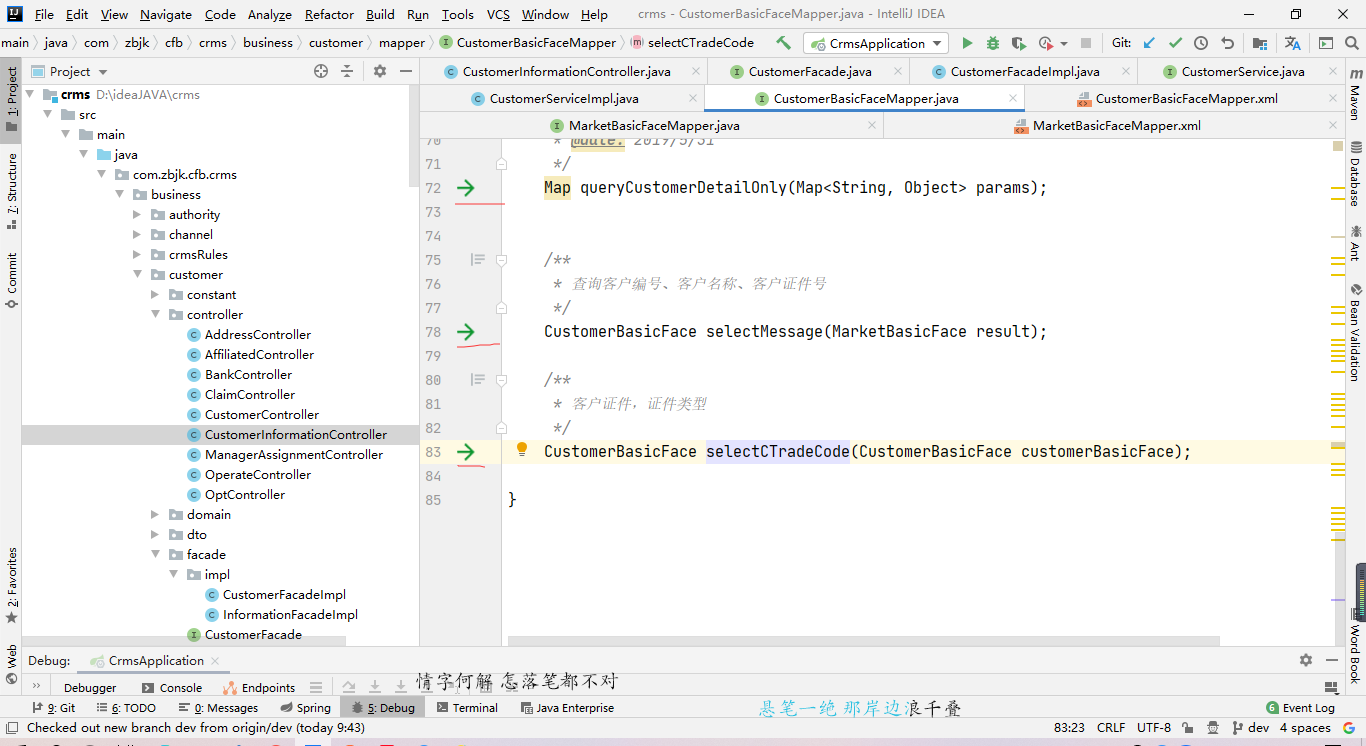Image resolution: width=1366 pixels, height=746 pixels.
Task: Click selectCTradeCode breadcrumb in navigation bar
Action: pos(692,43)
